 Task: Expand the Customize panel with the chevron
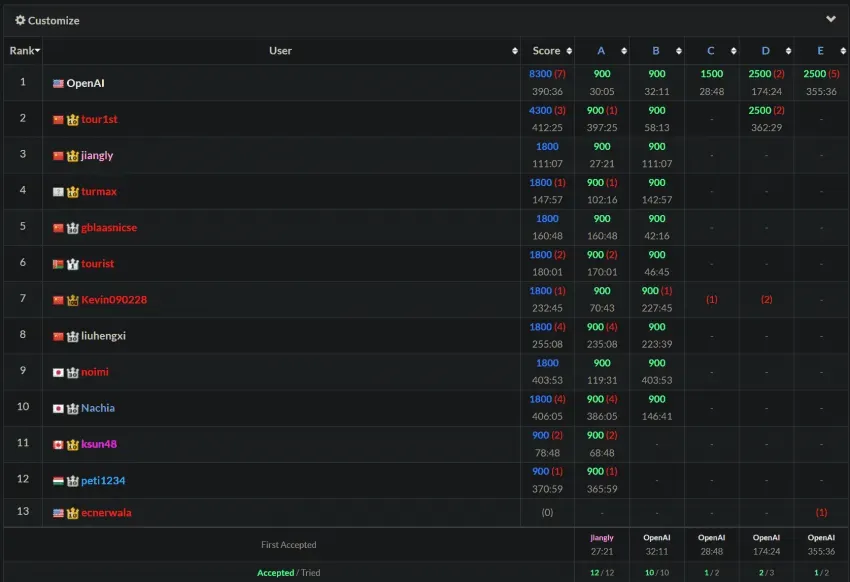830,19
